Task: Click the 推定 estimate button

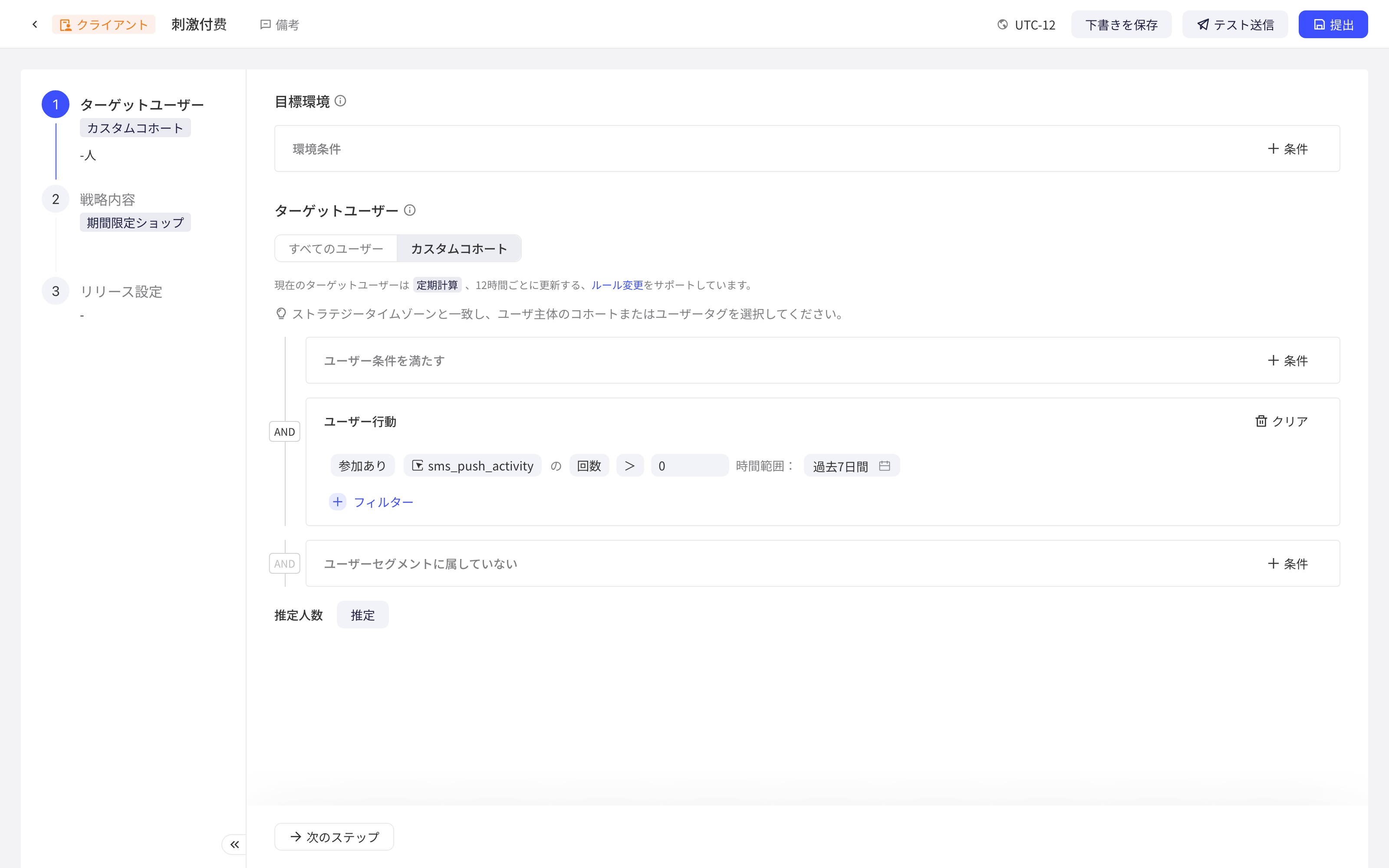Action: click(363, 615)
